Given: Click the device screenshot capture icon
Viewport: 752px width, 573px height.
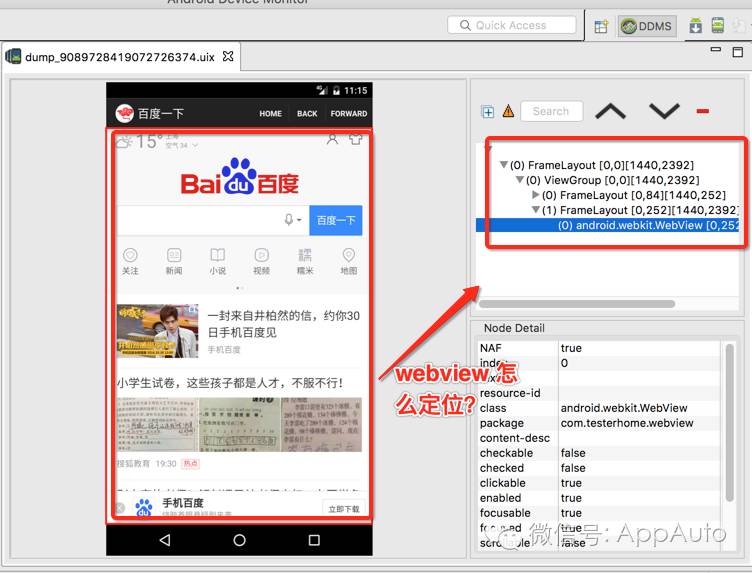Looking at the screenshot, I should tap(695, 25).
